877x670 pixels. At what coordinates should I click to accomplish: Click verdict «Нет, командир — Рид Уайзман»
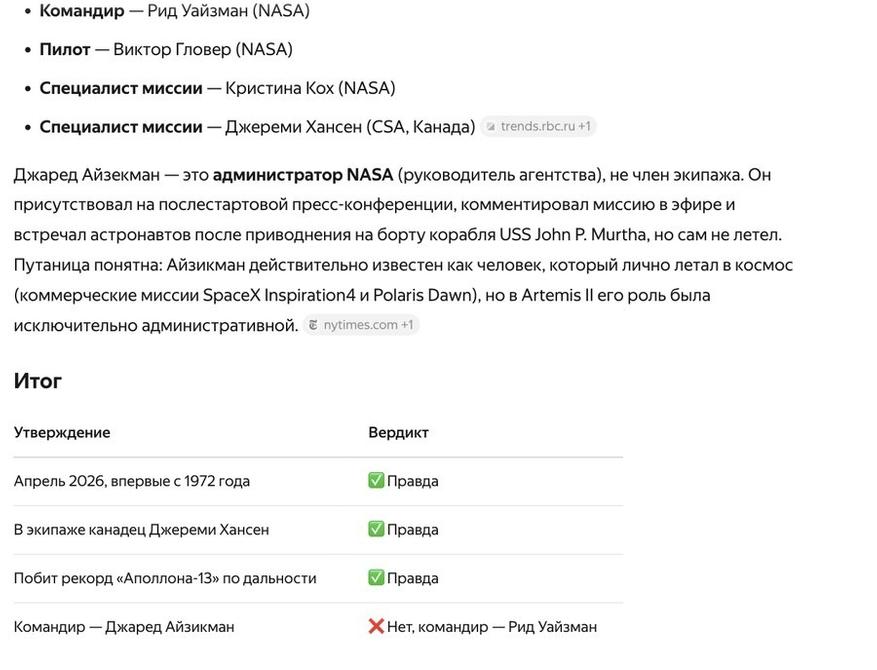point(492,627)
